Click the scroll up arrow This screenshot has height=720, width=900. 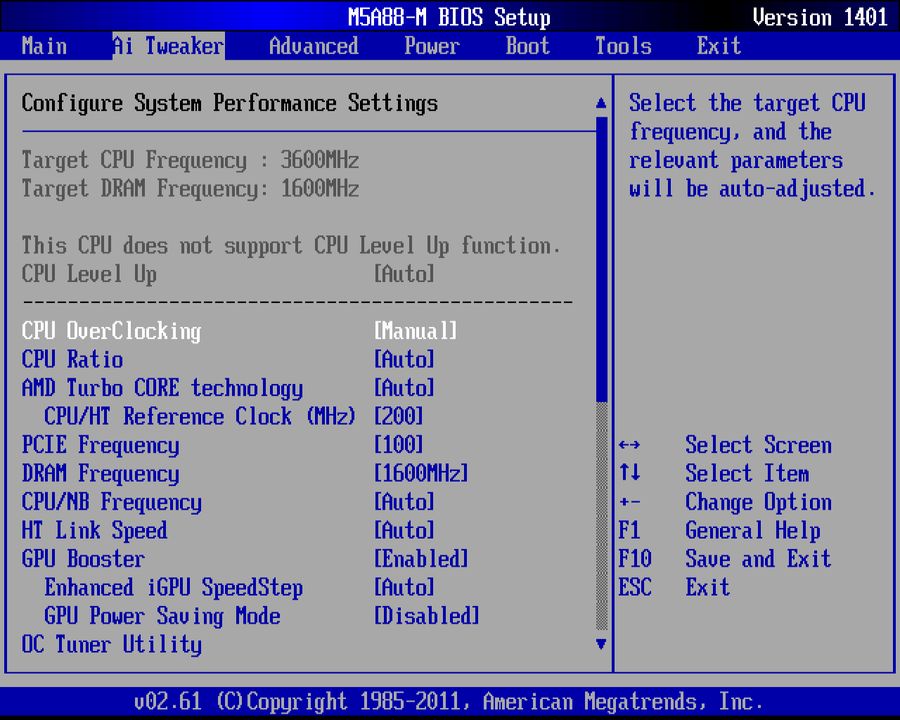601,103
